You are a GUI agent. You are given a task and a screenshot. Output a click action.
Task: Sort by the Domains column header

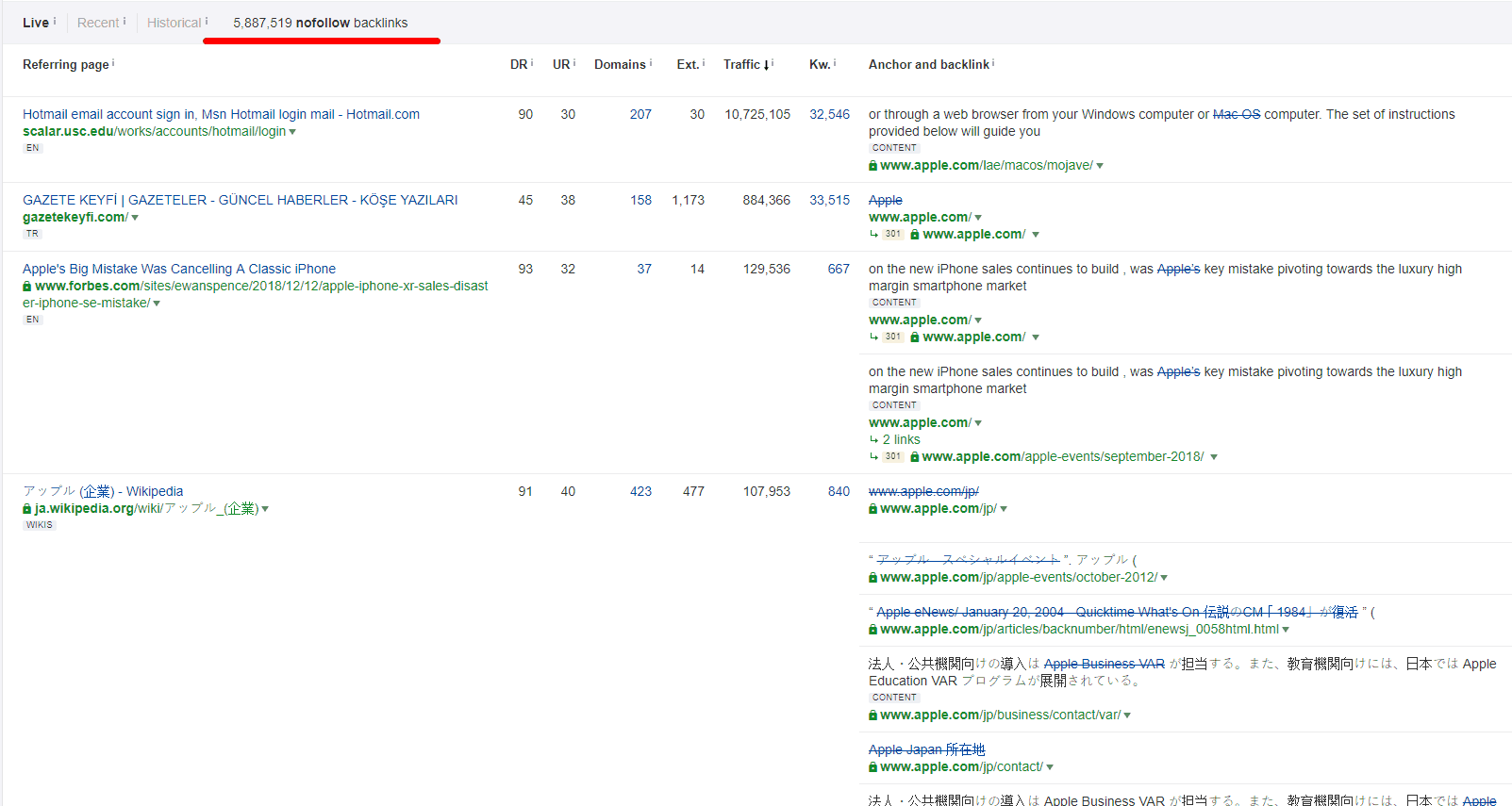click(x=620, y=64)
